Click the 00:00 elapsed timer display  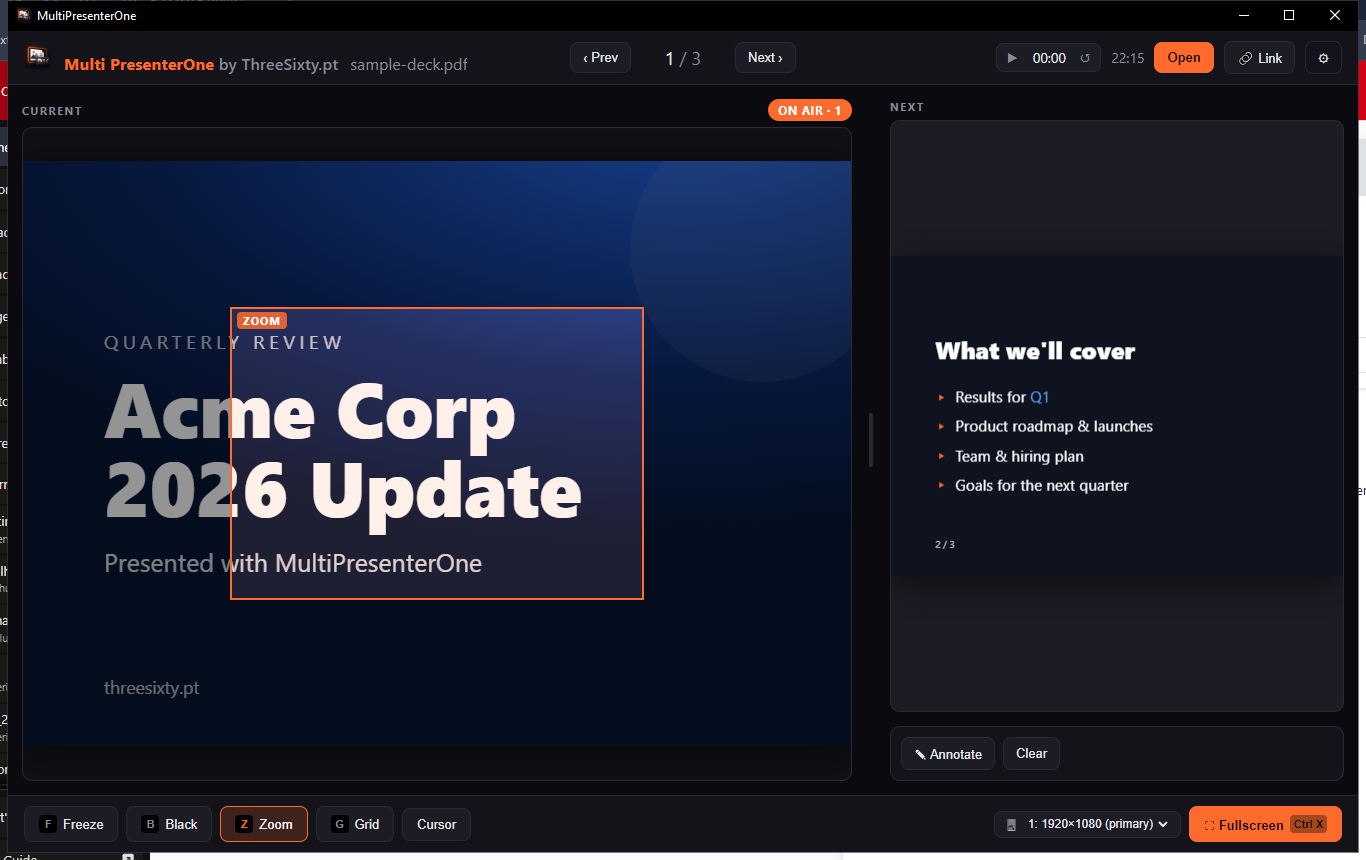[1049, 58]
